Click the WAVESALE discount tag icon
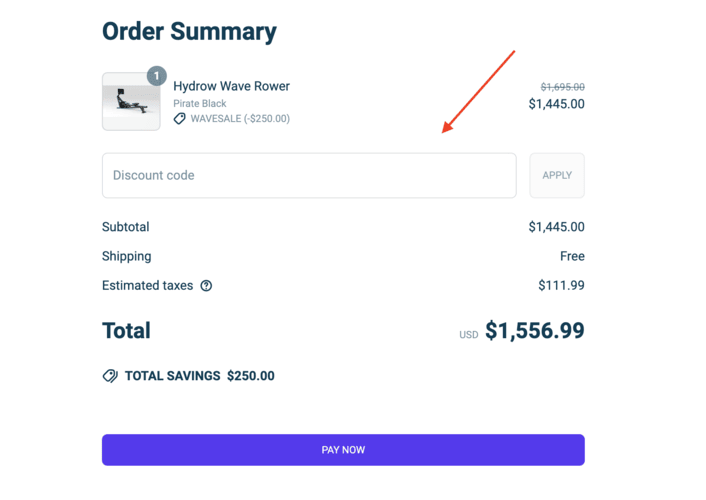This screenshot has width=706, height=500. pos(180,118)
